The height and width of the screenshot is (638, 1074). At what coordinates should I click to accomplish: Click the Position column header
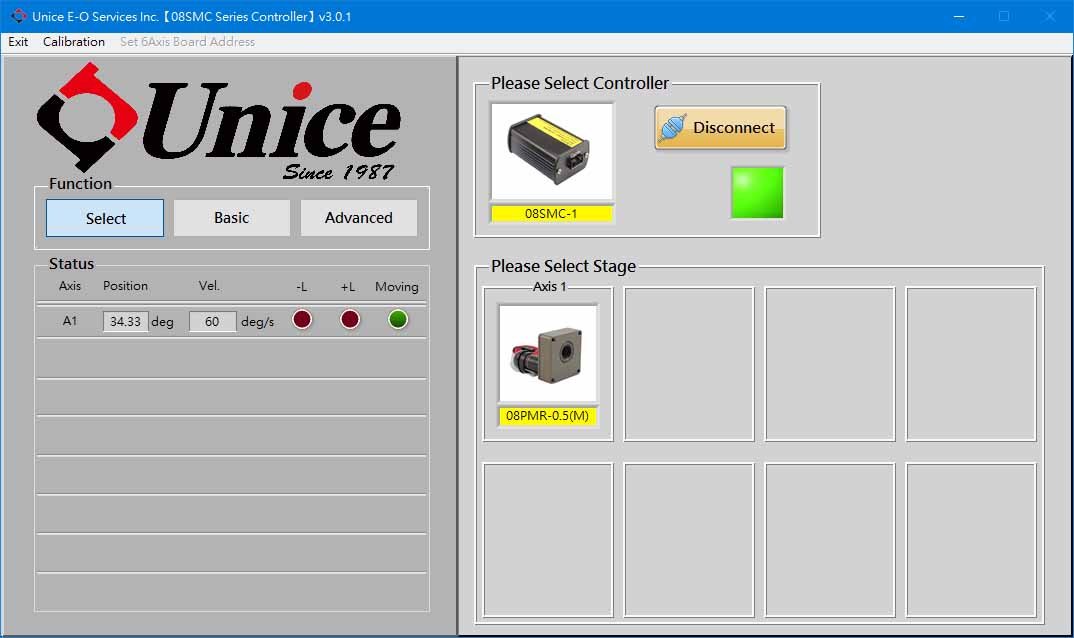(x=125, y=286)
